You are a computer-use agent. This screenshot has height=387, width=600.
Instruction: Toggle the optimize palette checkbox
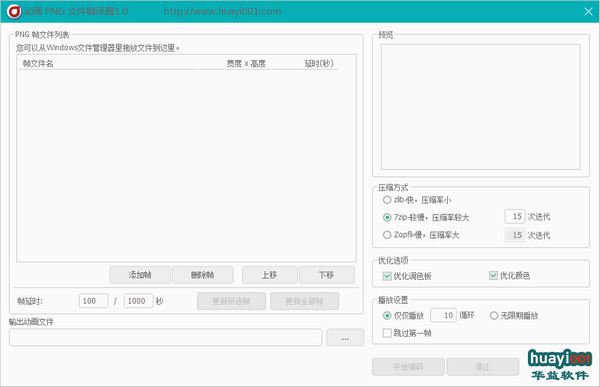tap(387, 276)
